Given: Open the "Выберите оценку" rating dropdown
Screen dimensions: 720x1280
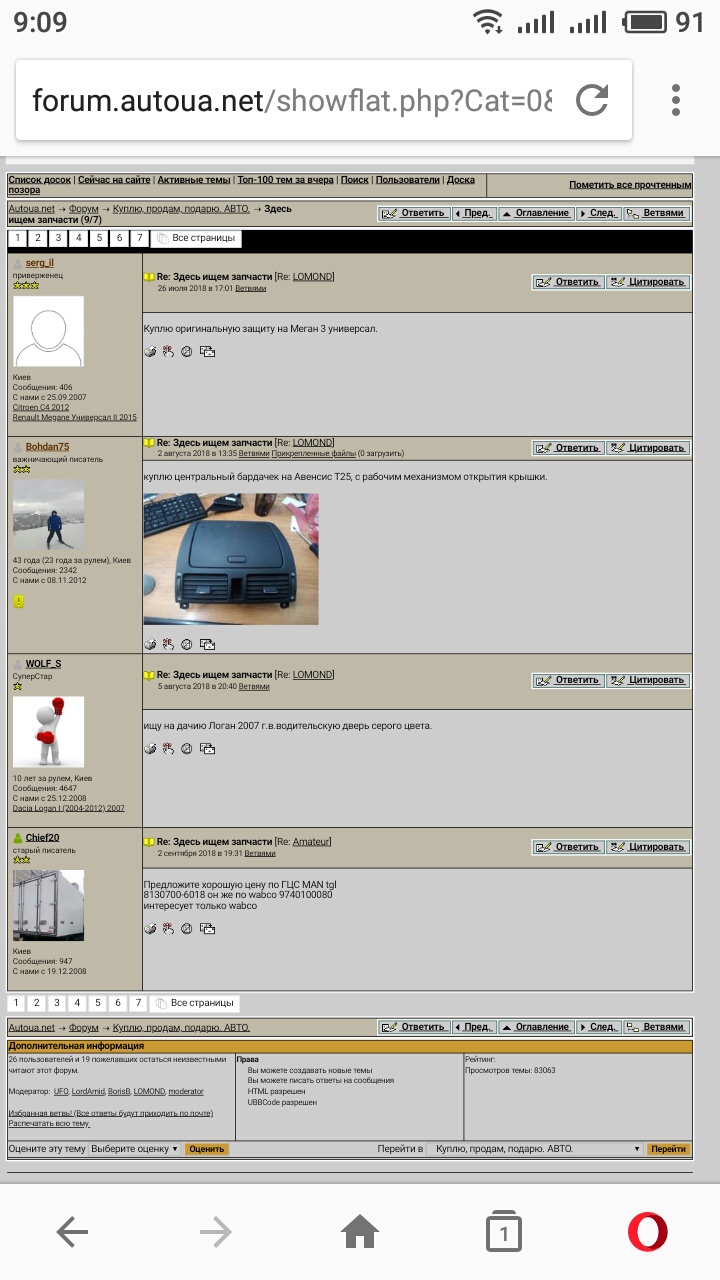Looking at the screenshot, I should pyautogui.click(x=134, y=1149).
